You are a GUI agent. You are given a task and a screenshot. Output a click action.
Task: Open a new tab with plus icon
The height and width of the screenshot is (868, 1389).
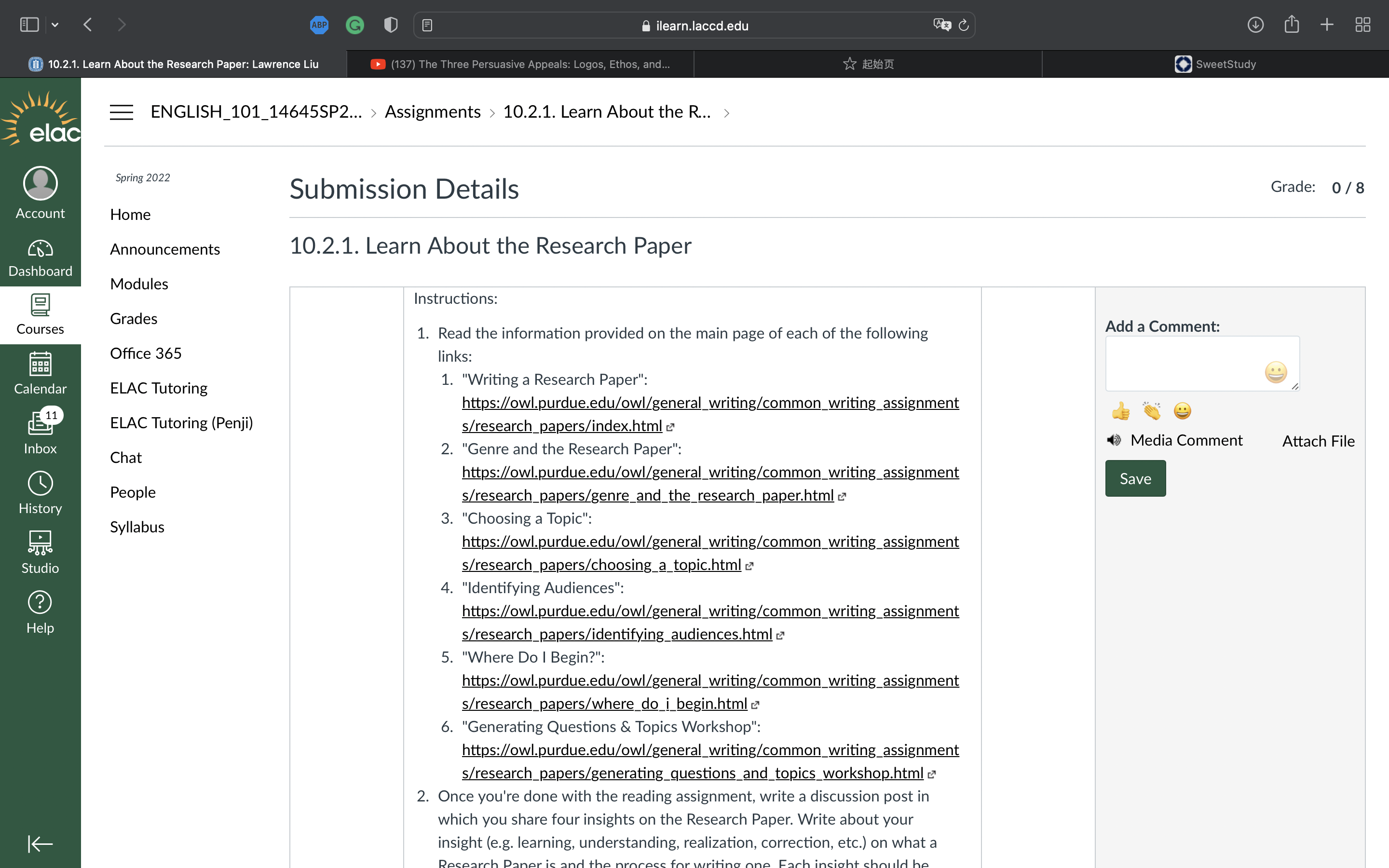tap(1326, 25)
